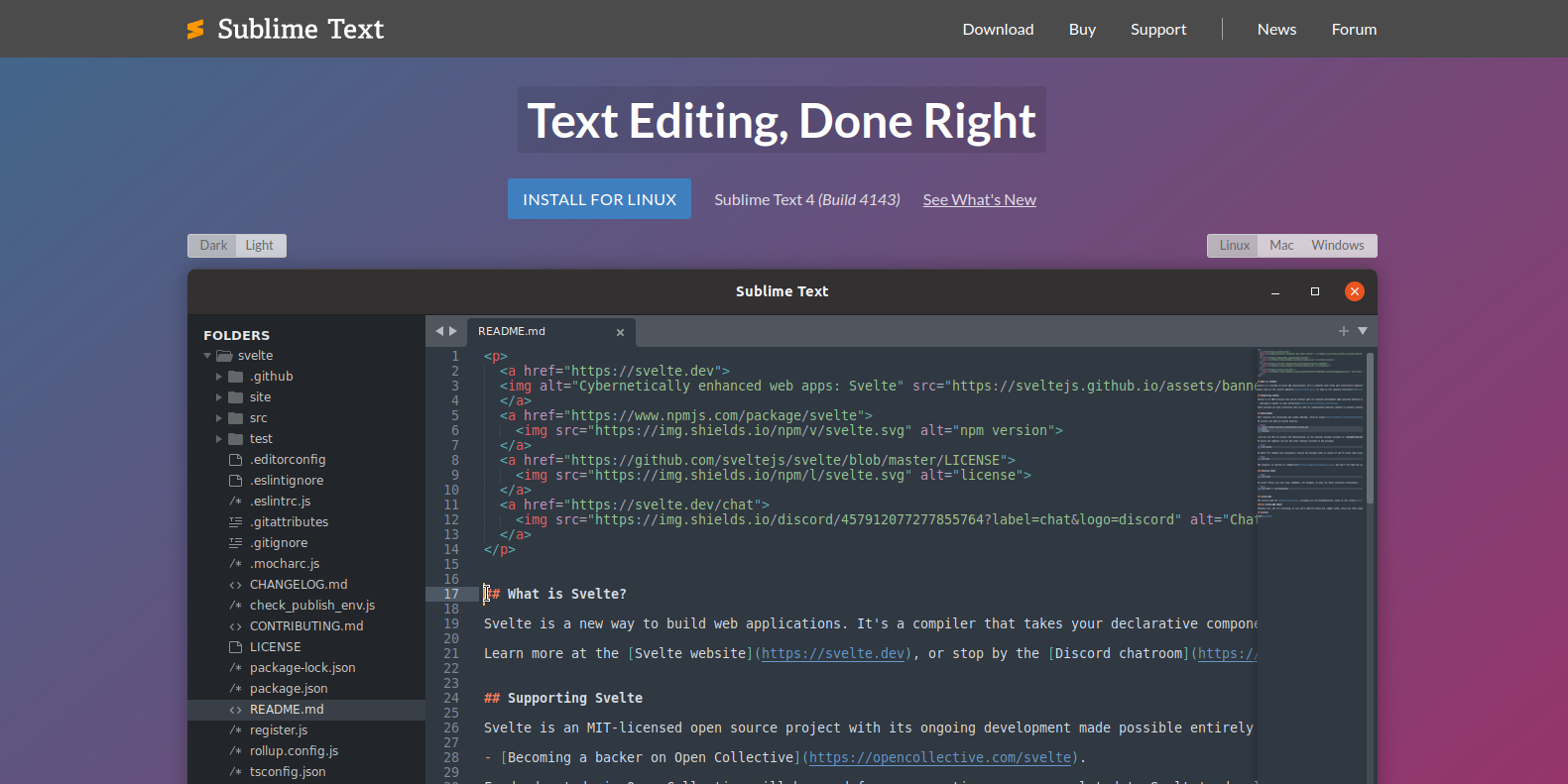1568x784 pixels.
Task: Open the Forum link
Action: point(1354,30)
